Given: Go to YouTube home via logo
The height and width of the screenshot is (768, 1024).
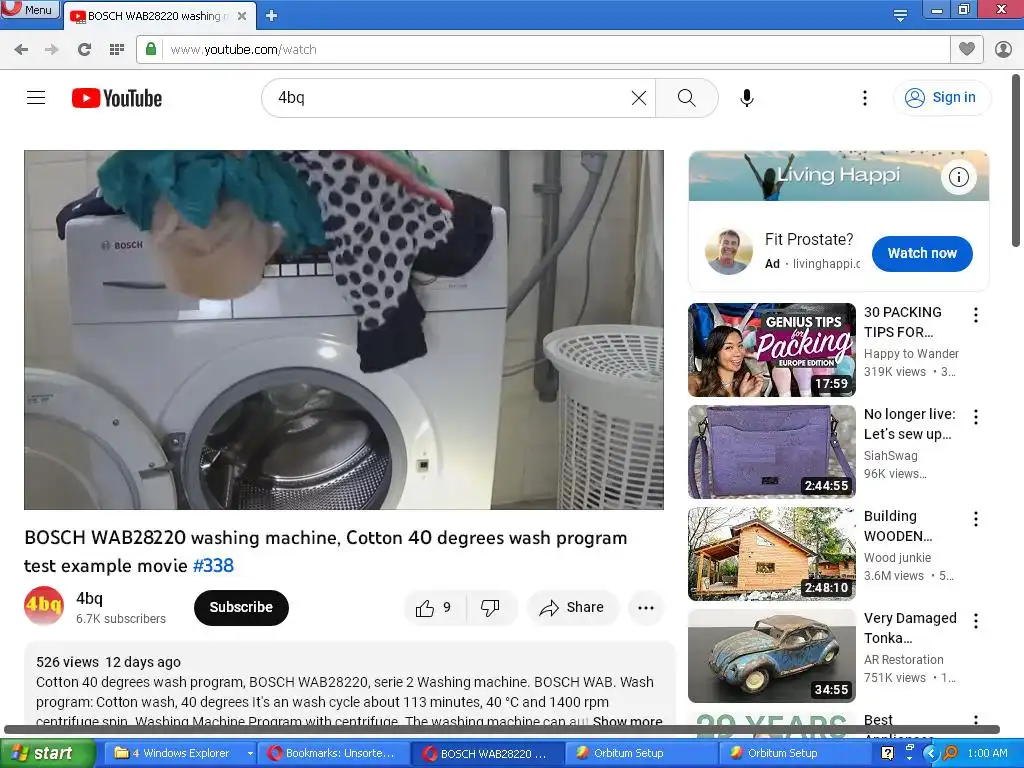Looking at the screenshot, I should [x=117, y=98].
